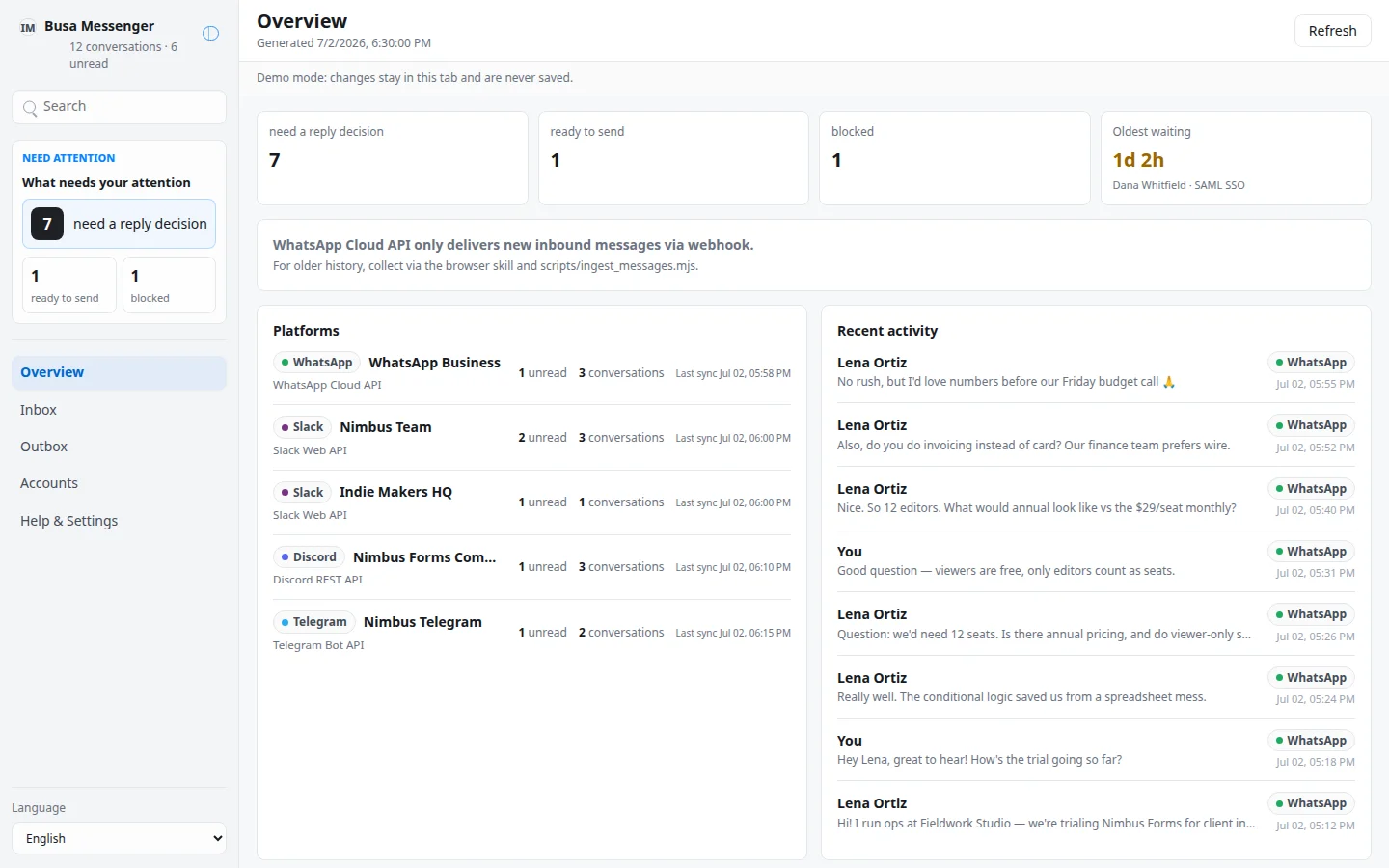Click WhatsApp badge dated Jul 02, 05:24 PM
This screenshot has width=1389, height=868.
tap(1311, 678)
